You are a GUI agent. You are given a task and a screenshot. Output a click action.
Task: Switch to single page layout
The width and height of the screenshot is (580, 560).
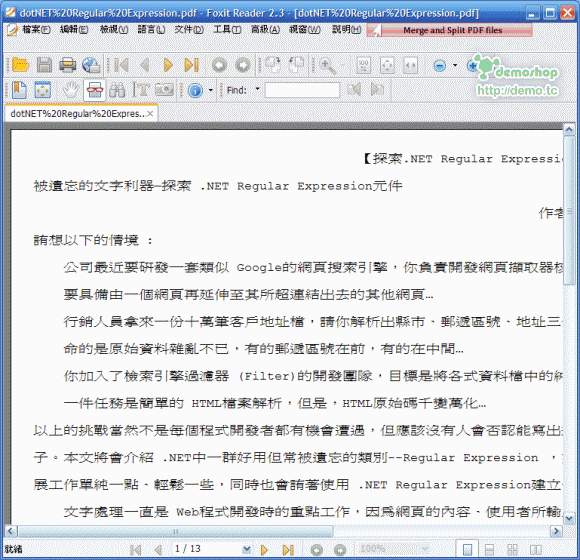click(467, 550)
